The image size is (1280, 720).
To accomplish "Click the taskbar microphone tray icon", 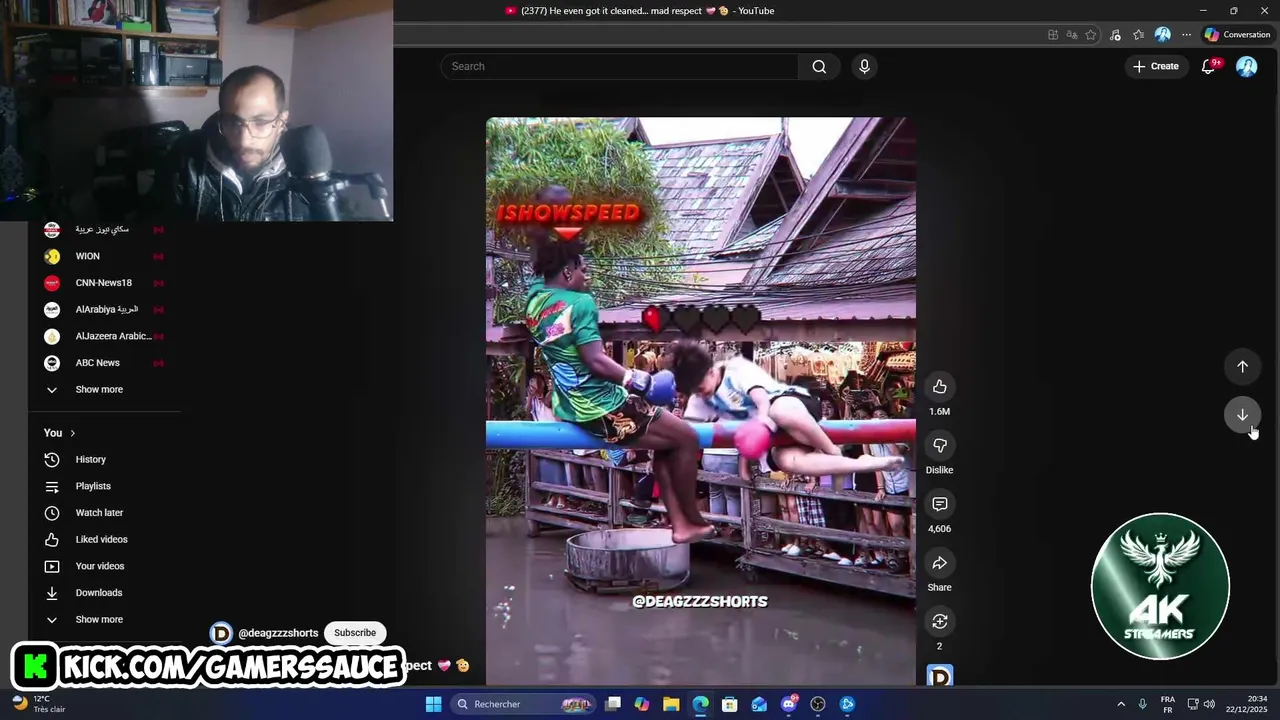I will click(x=1142, y=704).
